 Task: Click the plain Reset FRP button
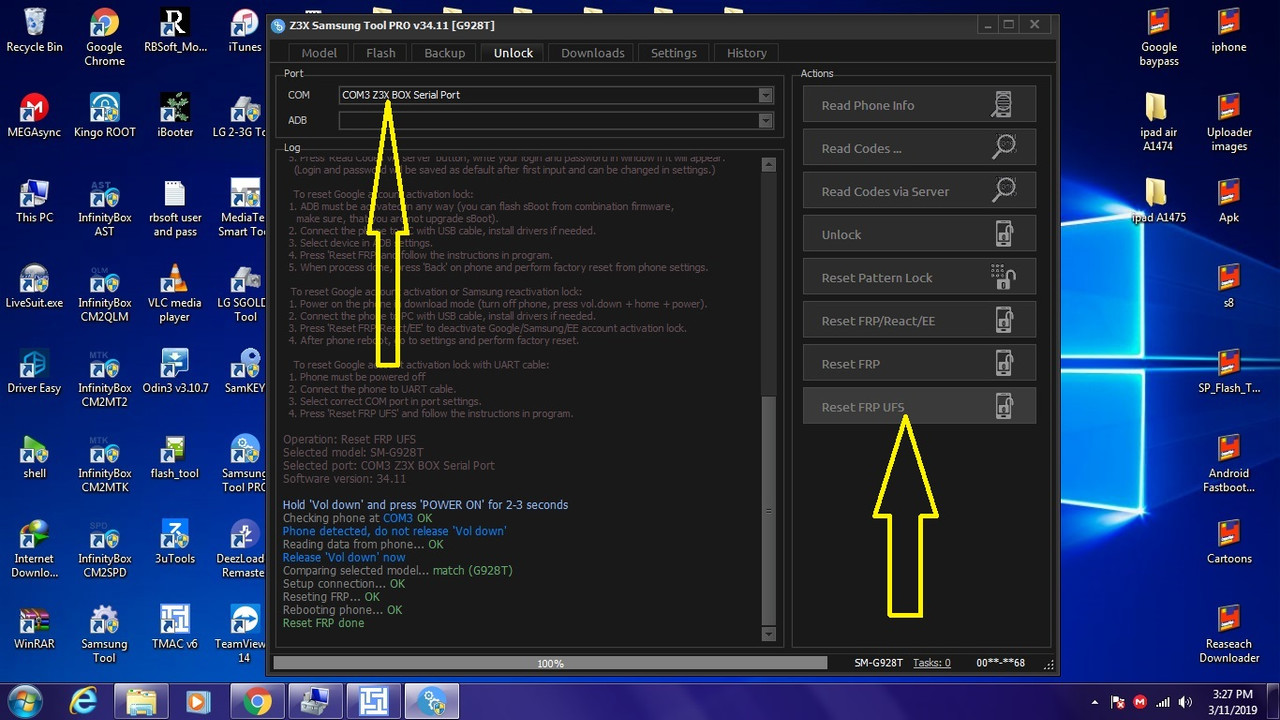919,363
